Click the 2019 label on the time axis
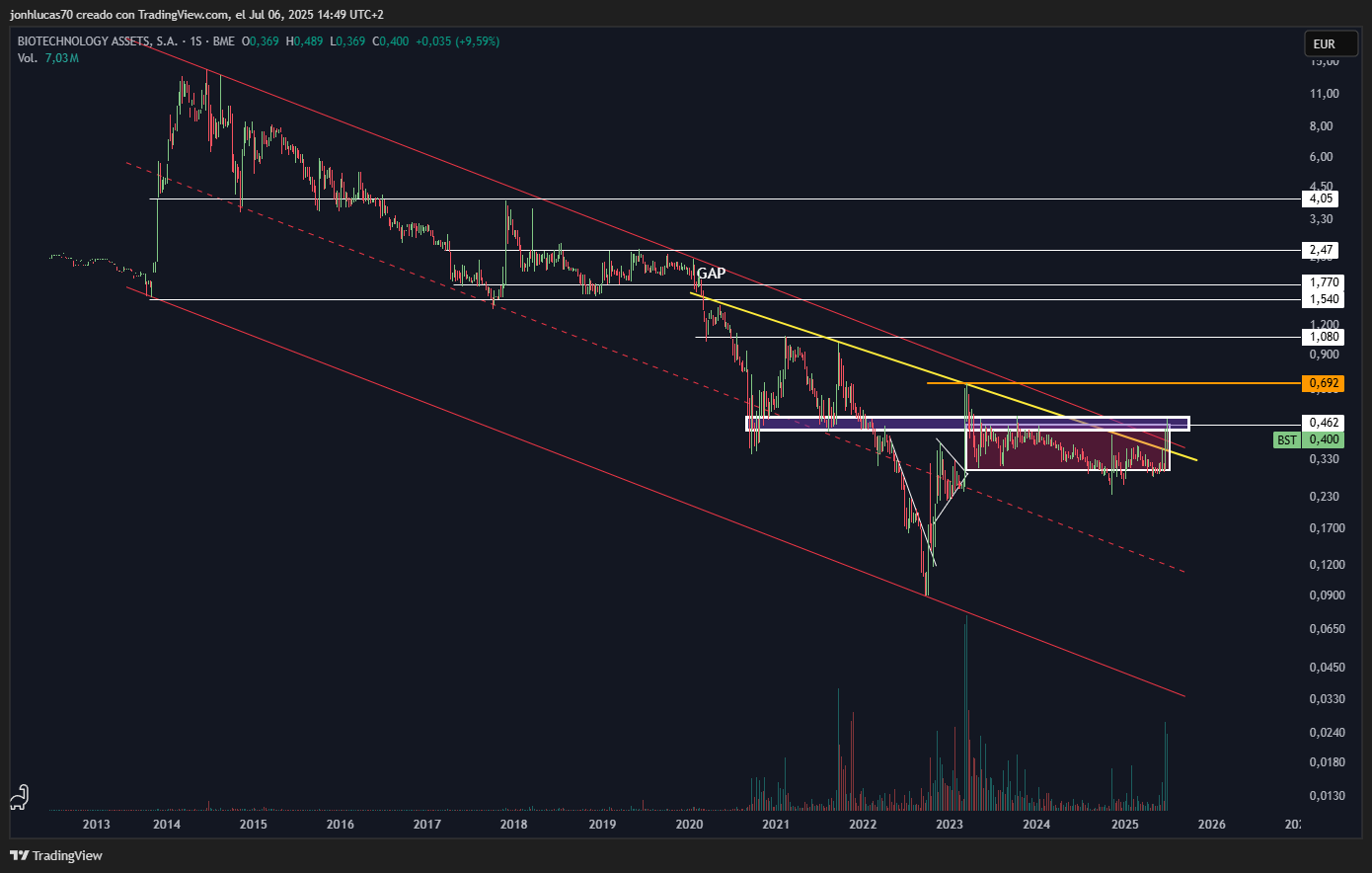 [602, 825]
